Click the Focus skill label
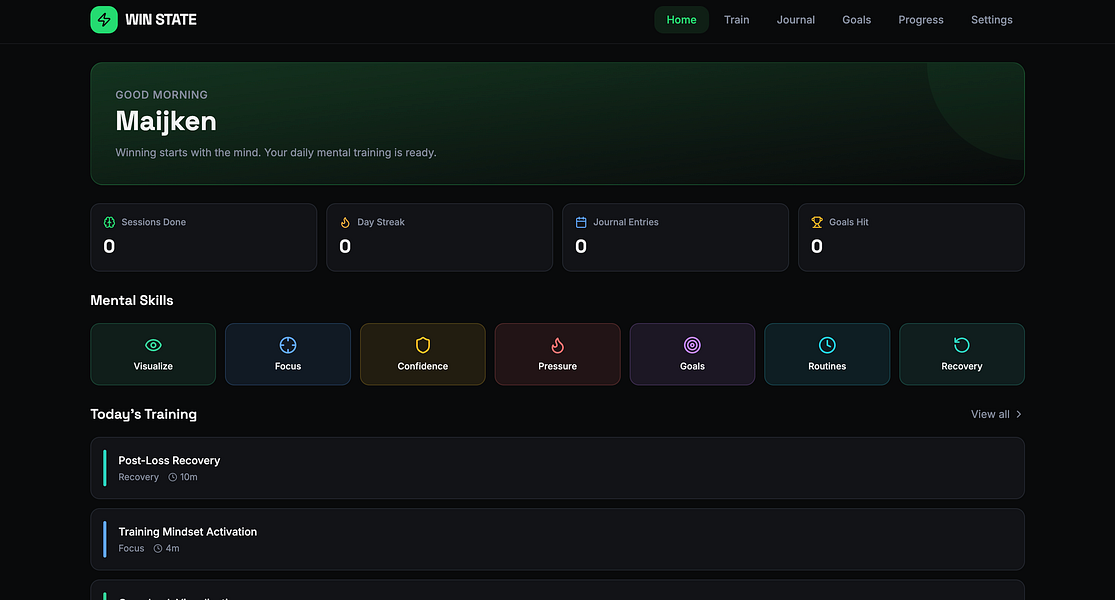Screen dimensions: 1115x600 tap(288, 366)
